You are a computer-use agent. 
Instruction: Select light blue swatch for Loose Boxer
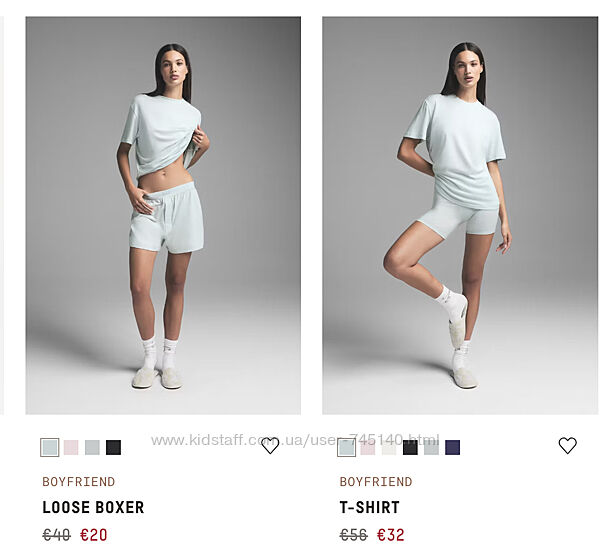point(50,447)
